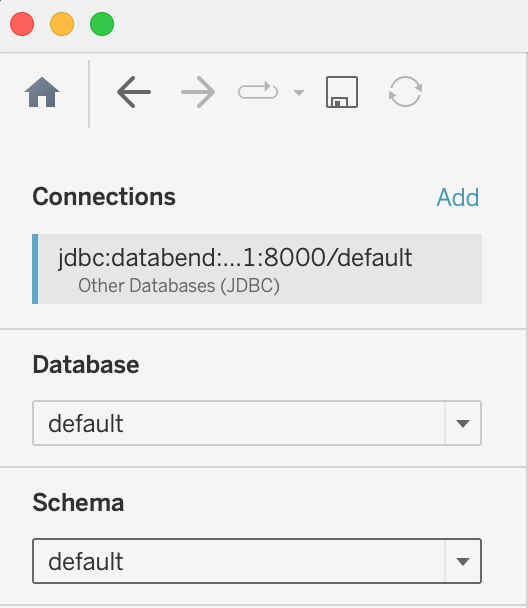
Task: Close the window using the red button
Action: 22,24
